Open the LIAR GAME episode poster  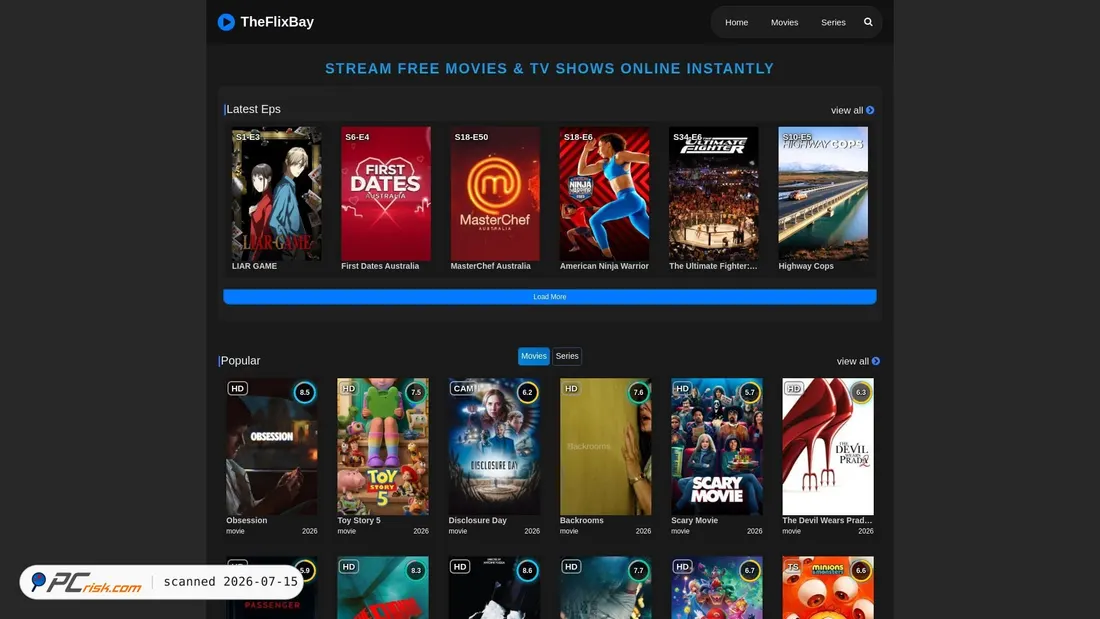coord(277,194)
